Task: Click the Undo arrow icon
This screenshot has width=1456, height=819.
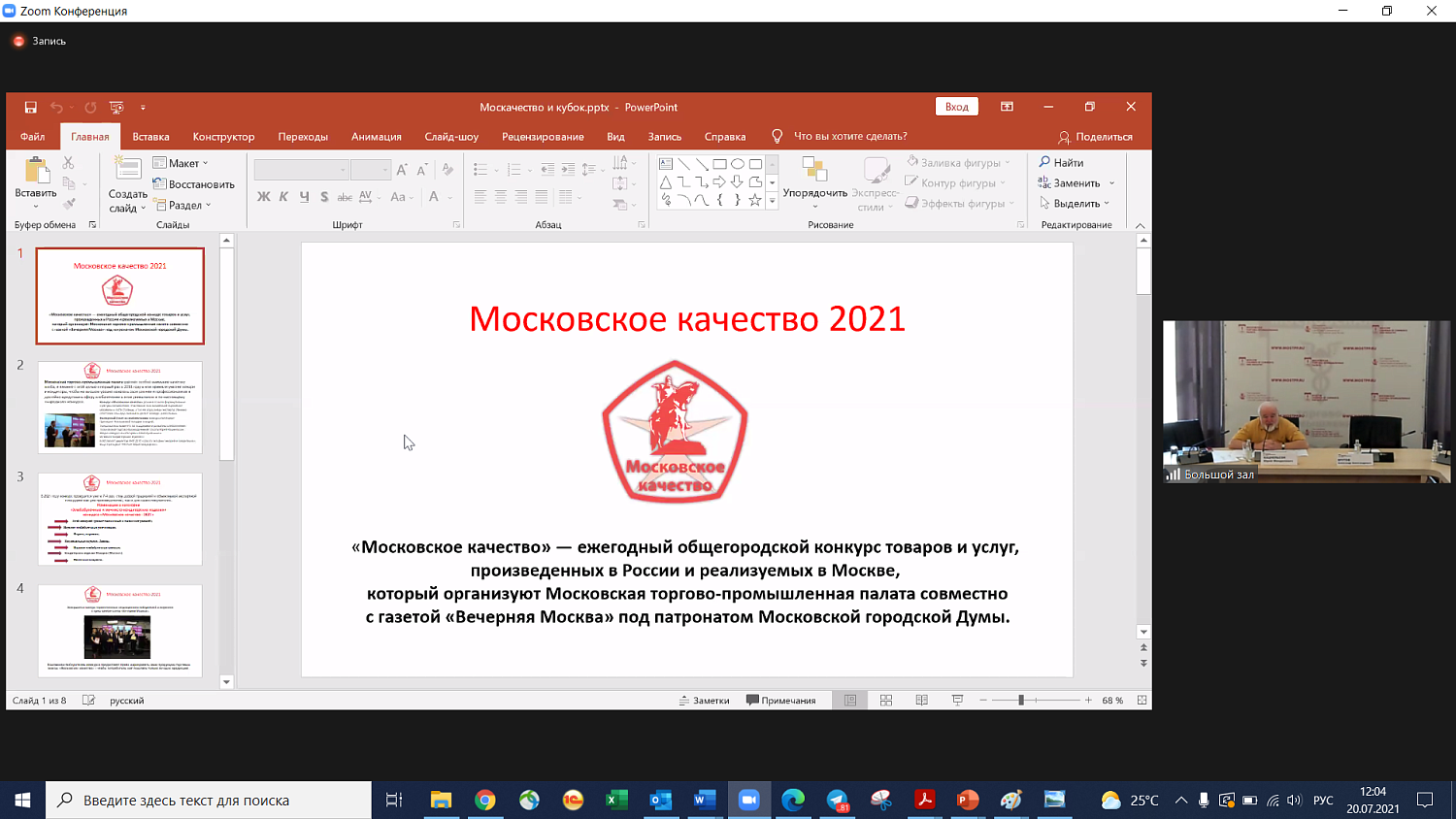Action: tap(57, 108)
